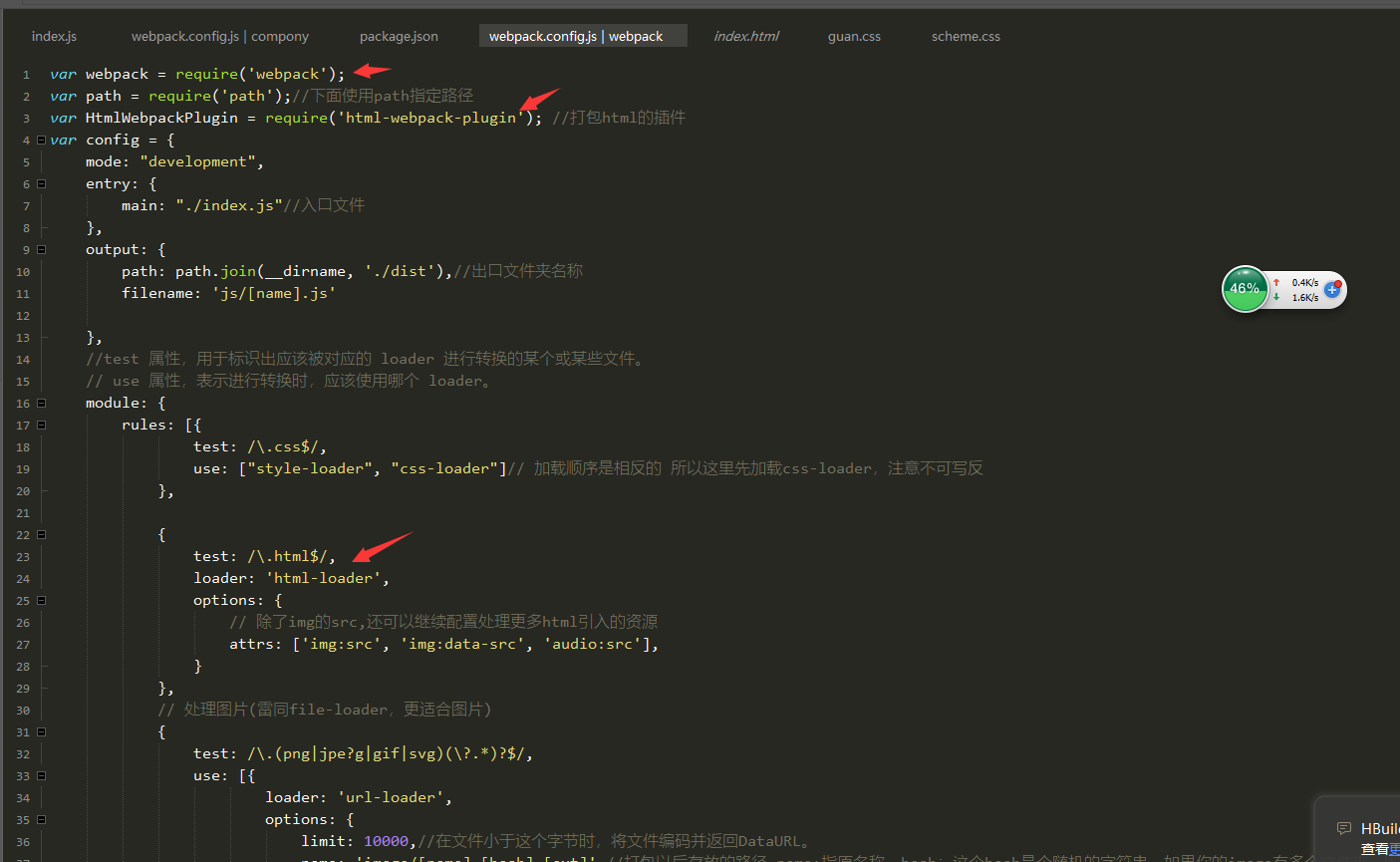Fold the html-loader rule at line 22
The image size is (1400, 862).
(x=41, y=534)
